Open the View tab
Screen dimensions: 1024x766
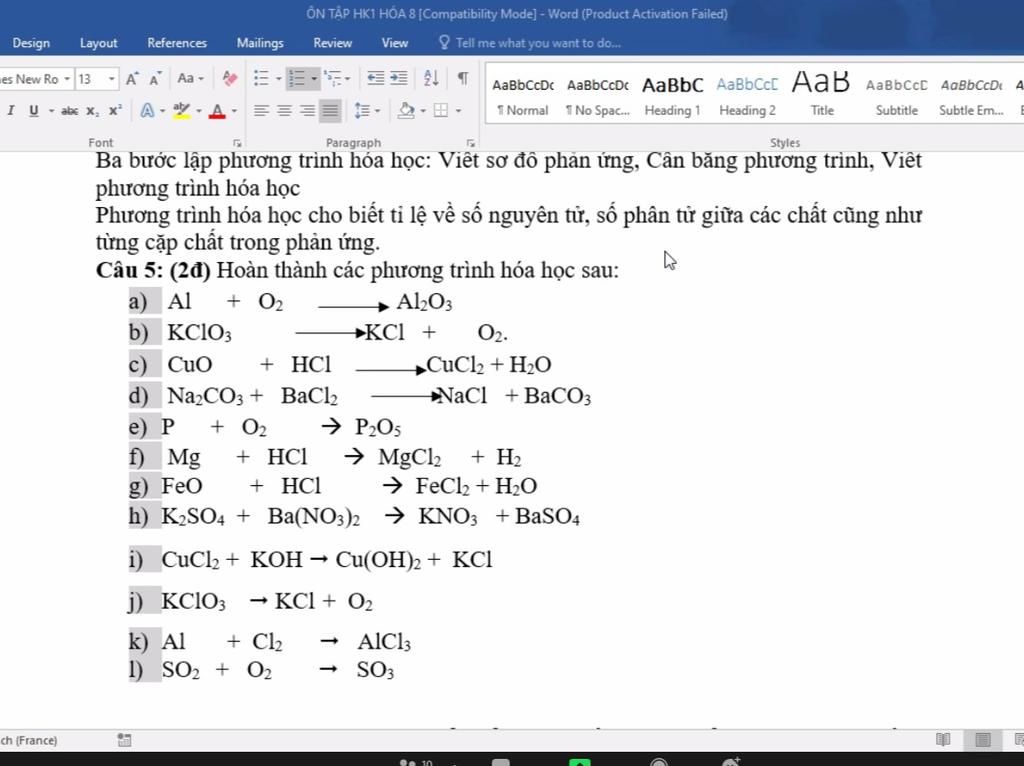pos(395,43)
